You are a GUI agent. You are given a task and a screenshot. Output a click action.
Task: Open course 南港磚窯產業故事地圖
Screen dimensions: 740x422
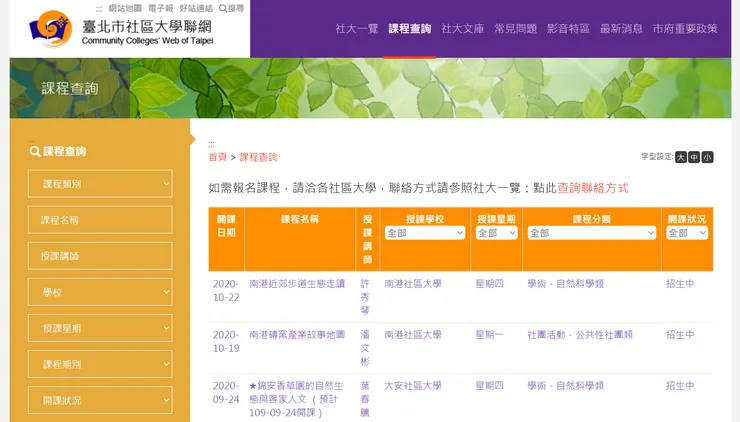click(297, 335)
